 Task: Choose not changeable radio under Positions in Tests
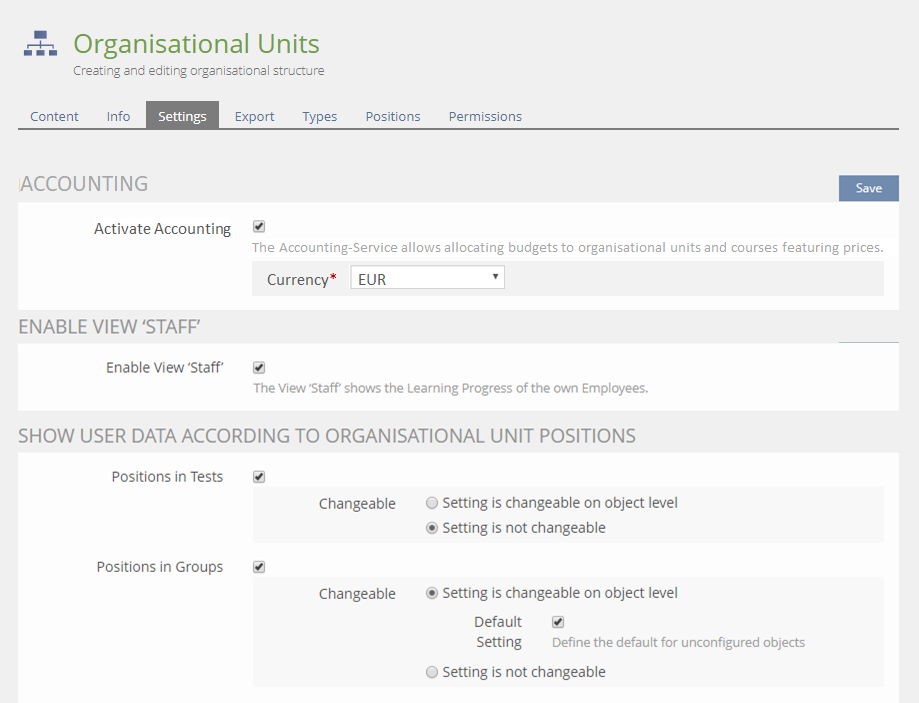tap(432, 528)
